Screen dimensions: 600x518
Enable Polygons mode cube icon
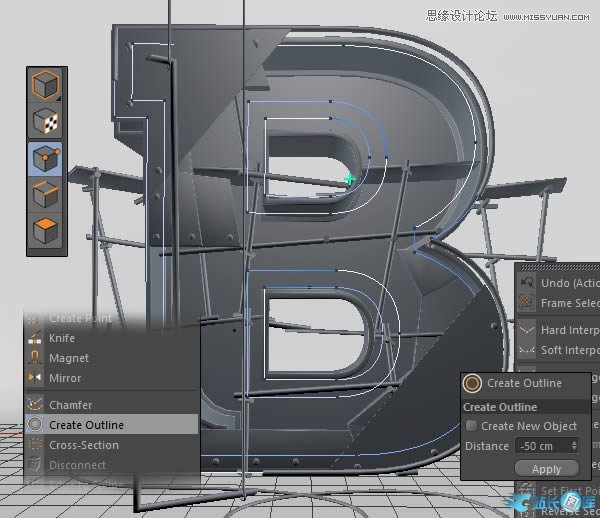43,230
